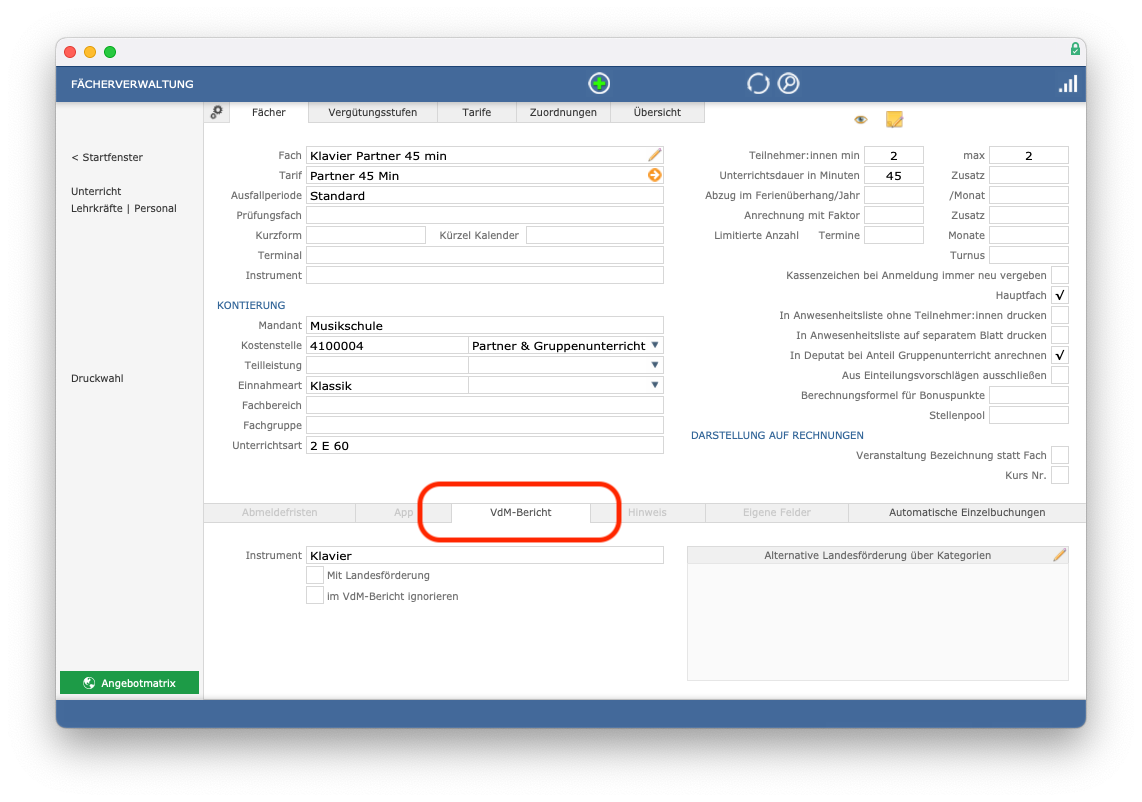Tick im VdM-Bericht ignorieren checkbox
The width and height of the screenshot is (1142, 802).
tap(315, 596)
